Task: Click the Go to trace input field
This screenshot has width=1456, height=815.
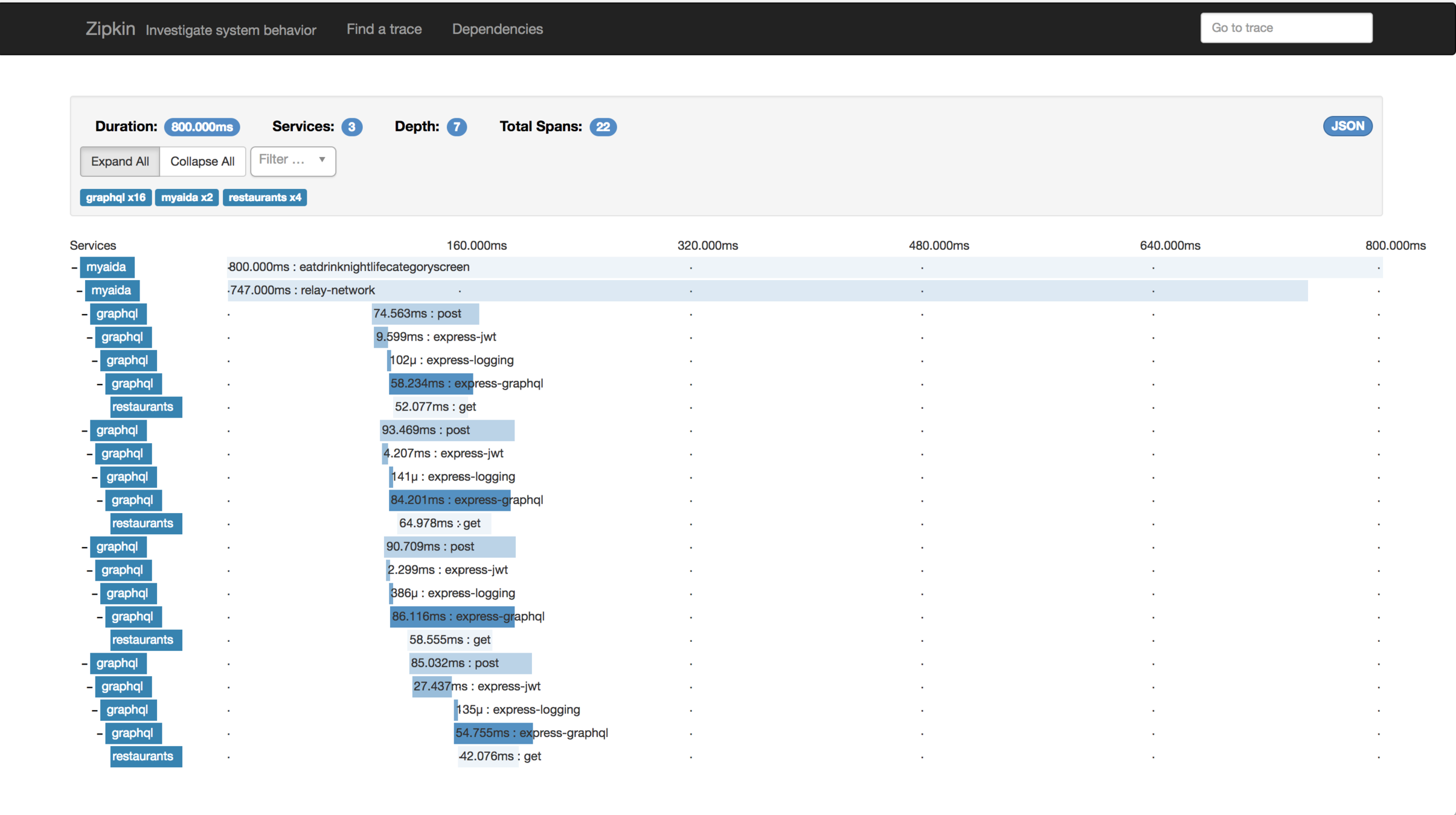Action: pyautogui.click(x=1286, y=28)
